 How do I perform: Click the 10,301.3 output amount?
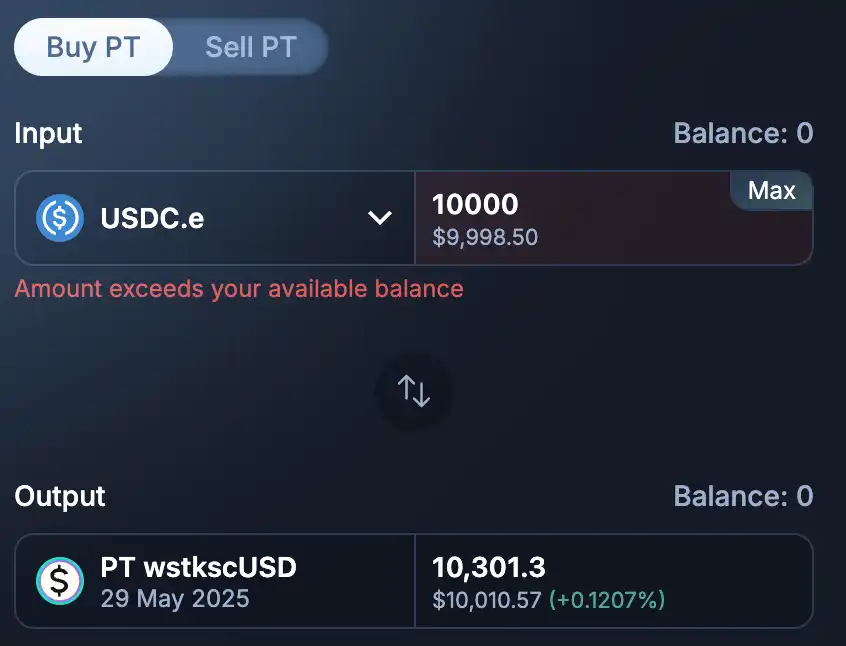click(489, 568)
